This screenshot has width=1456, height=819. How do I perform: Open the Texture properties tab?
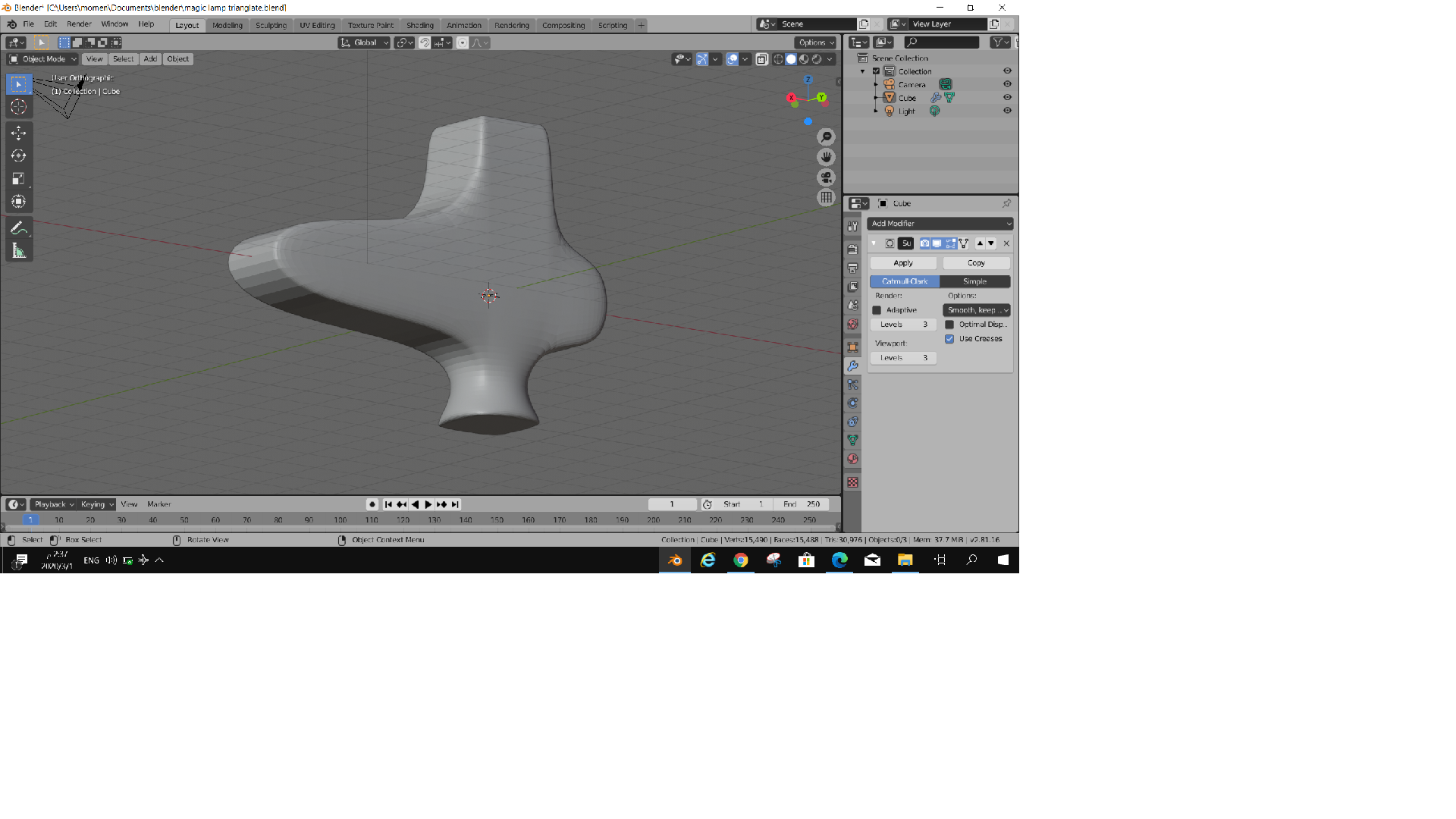click(852, 482)
